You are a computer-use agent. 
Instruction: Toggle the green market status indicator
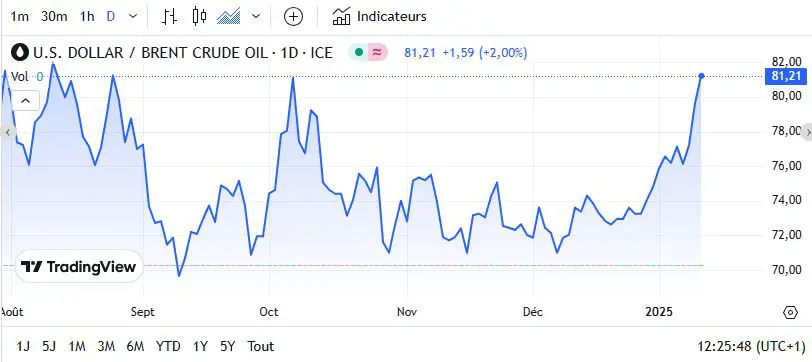click(358, 52)
